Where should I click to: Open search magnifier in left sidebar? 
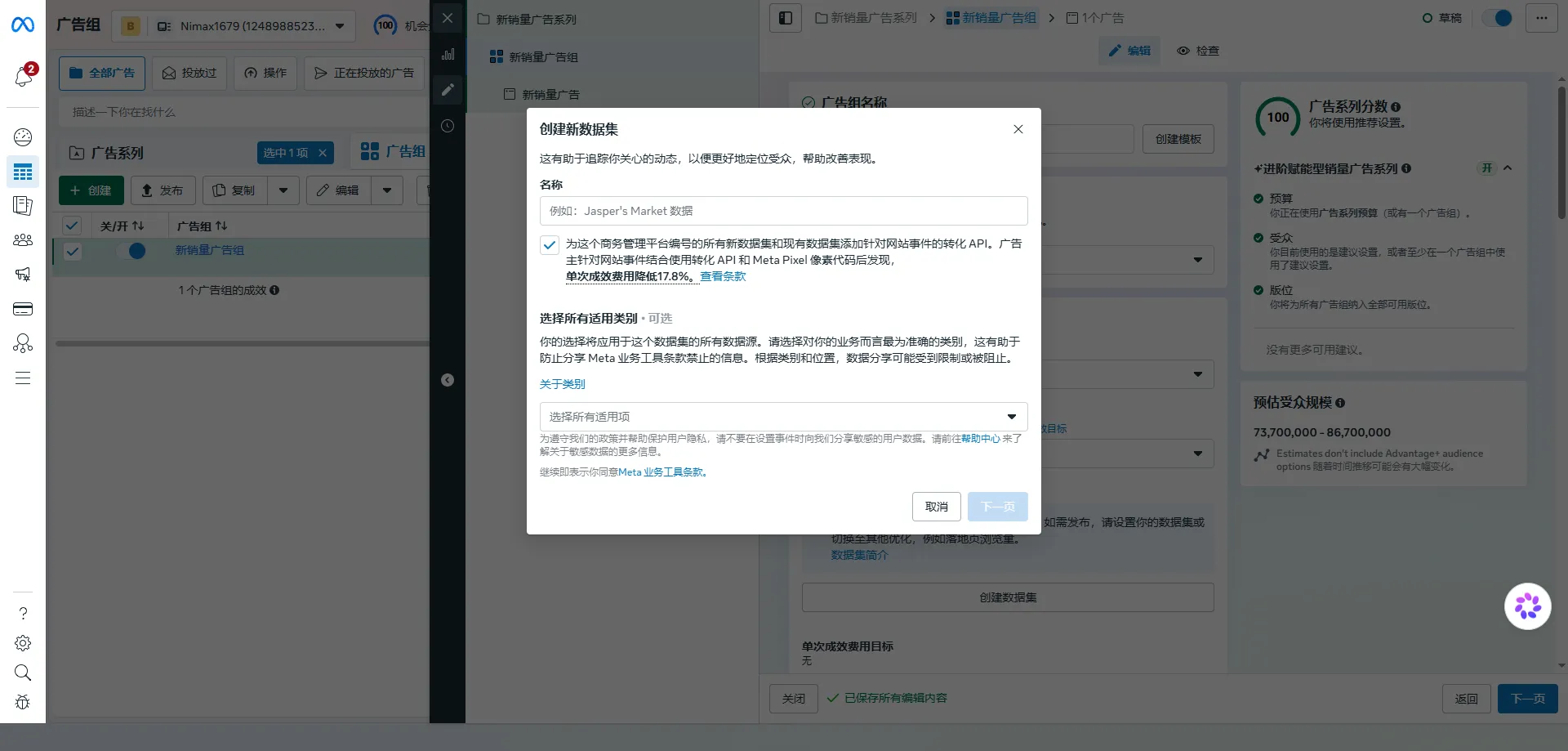tap(23, 673)
